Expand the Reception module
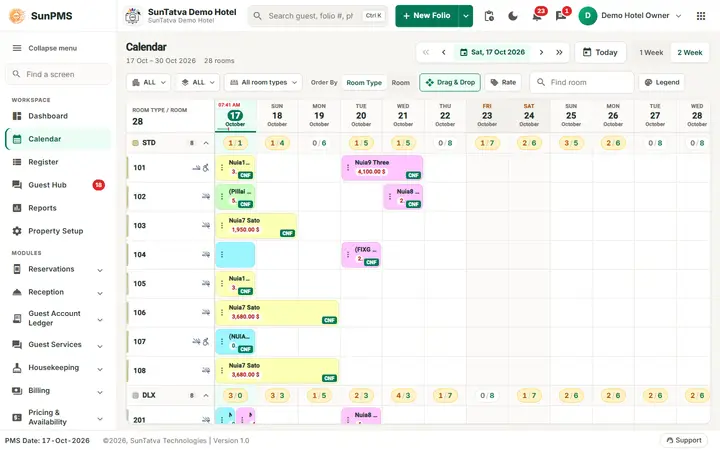Viewport: 720px width, 450px height. click(58, 292)
